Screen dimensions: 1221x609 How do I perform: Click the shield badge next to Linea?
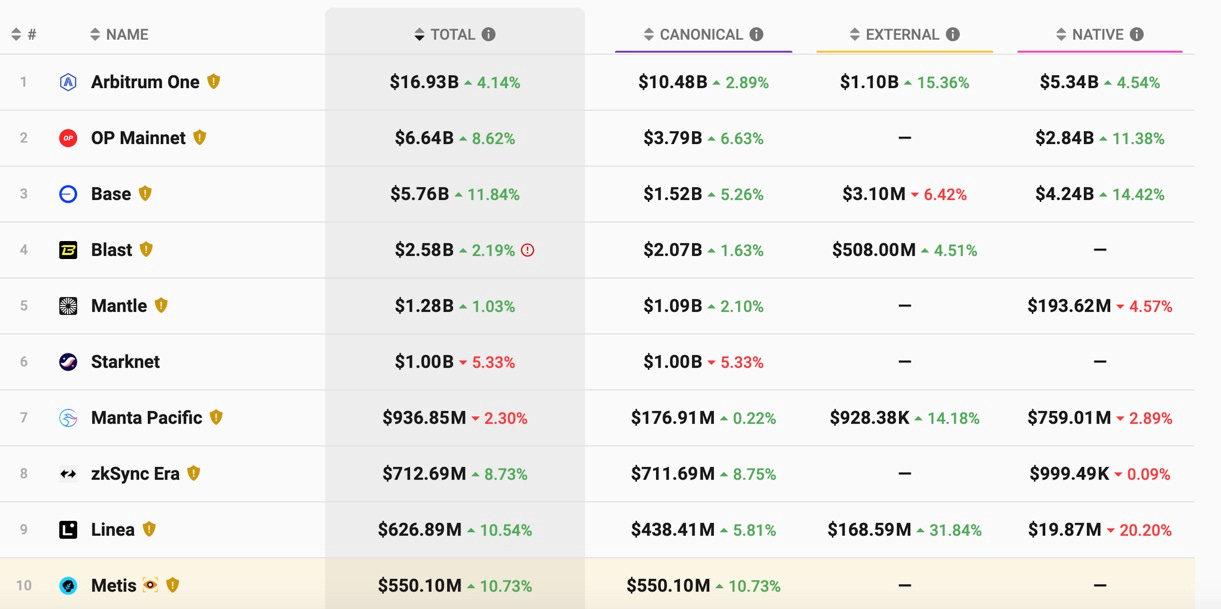tap(149, 530)
